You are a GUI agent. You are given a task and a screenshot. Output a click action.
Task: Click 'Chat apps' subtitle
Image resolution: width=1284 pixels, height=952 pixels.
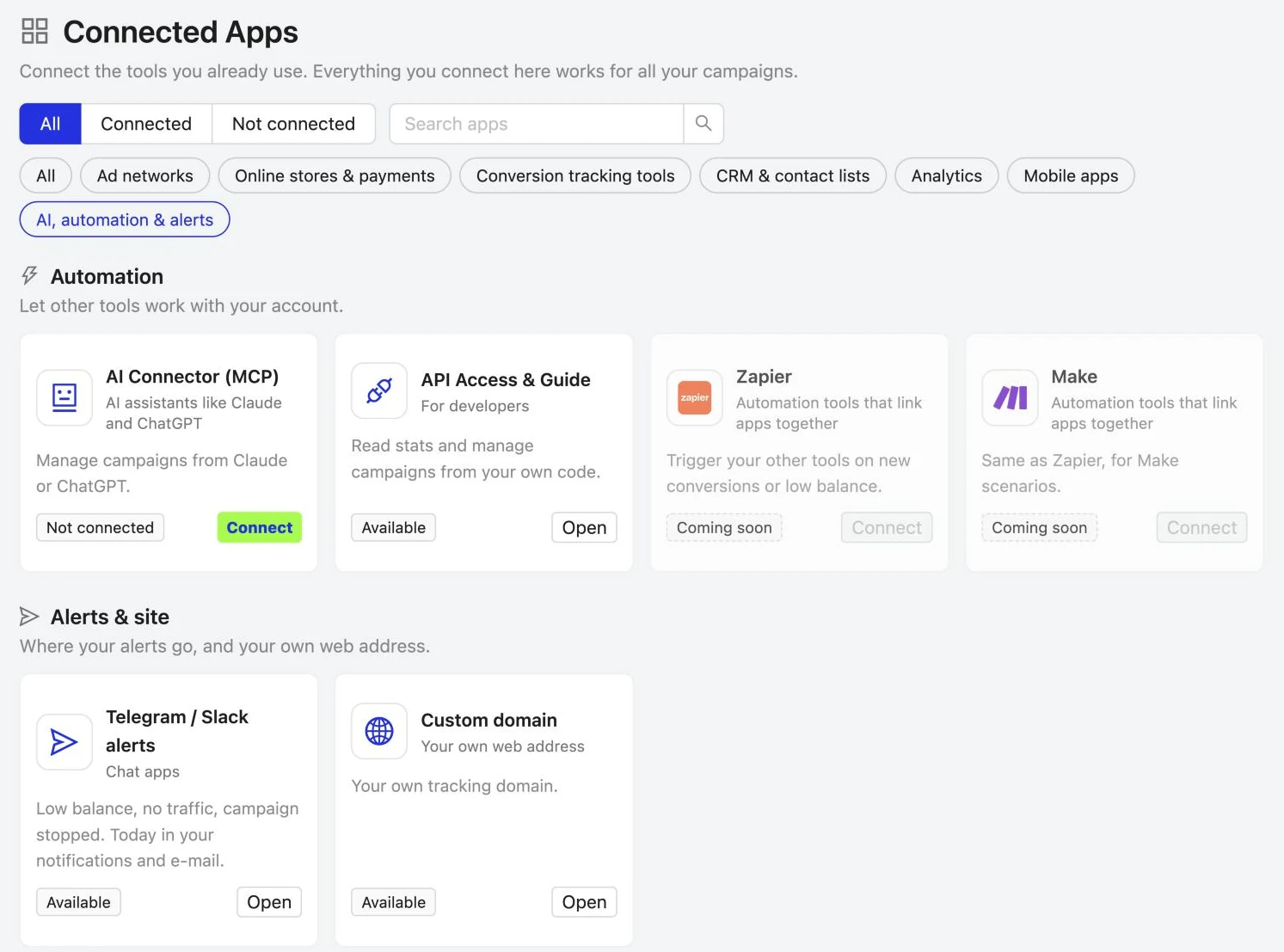pyautogui.click(x=143, y=771)
